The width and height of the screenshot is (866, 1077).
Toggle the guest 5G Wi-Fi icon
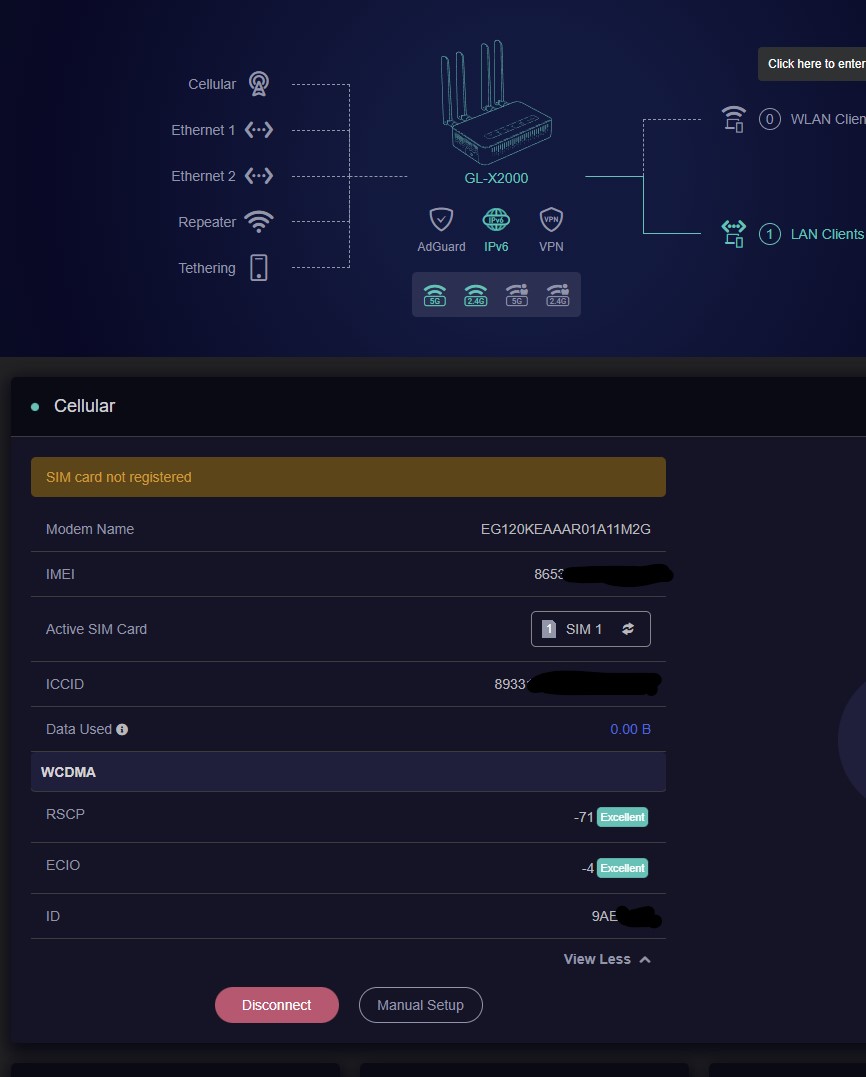tap(516, 295)
